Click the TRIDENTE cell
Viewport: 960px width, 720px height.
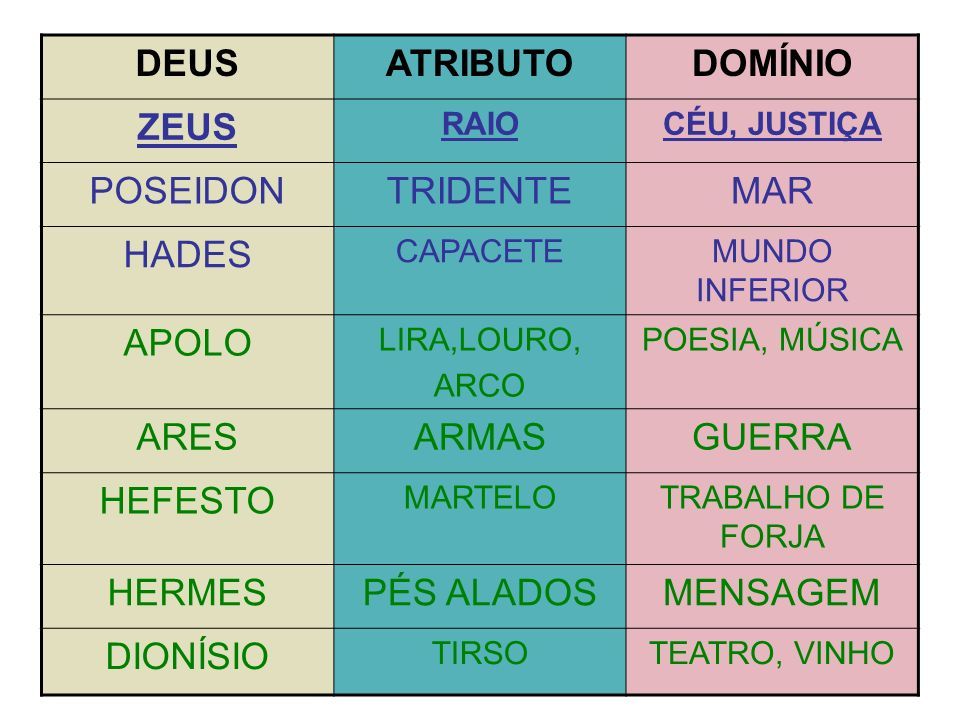[480, 194]
